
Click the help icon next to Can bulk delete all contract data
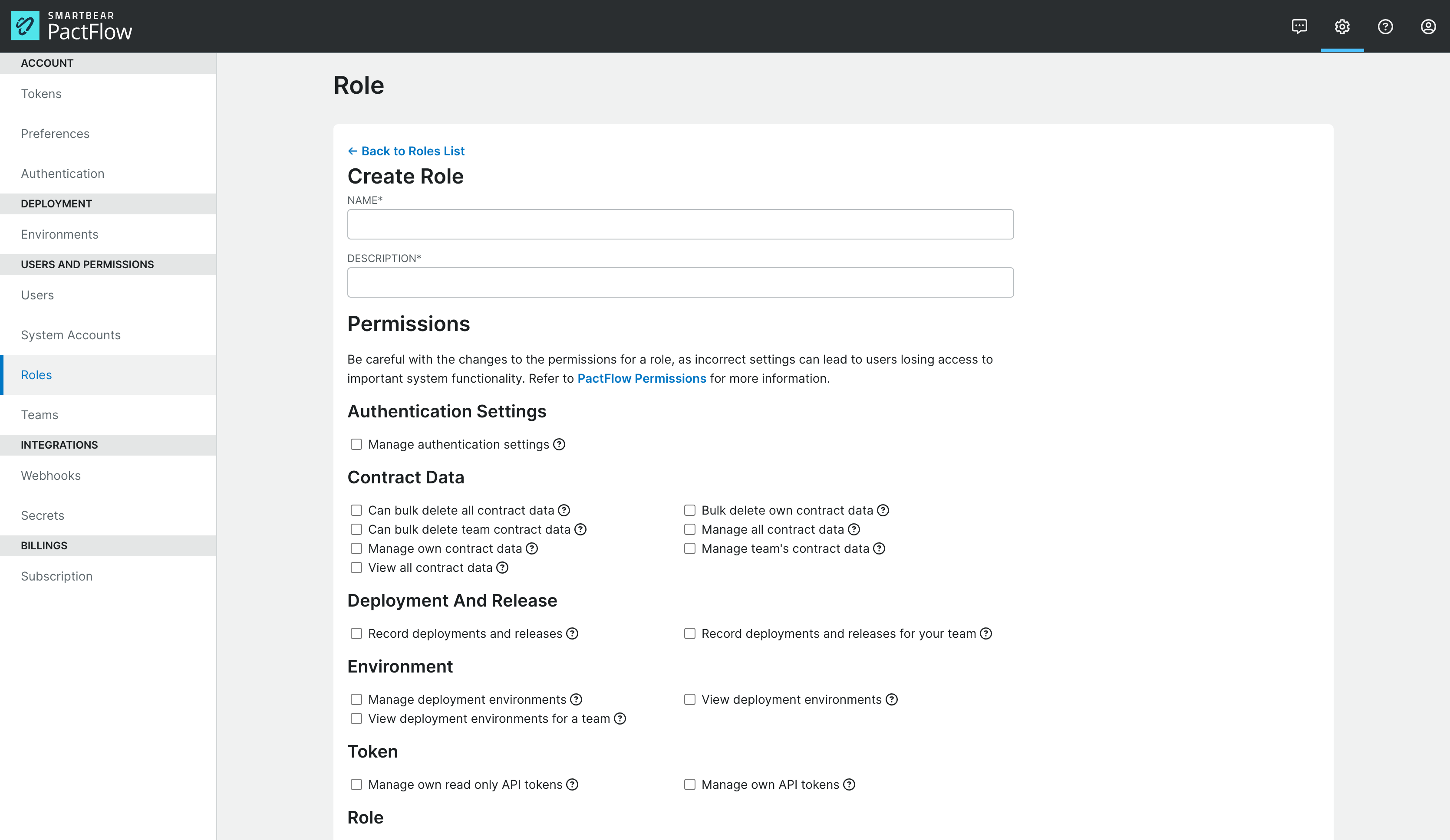pyautogui.click(x=563, y=510)
